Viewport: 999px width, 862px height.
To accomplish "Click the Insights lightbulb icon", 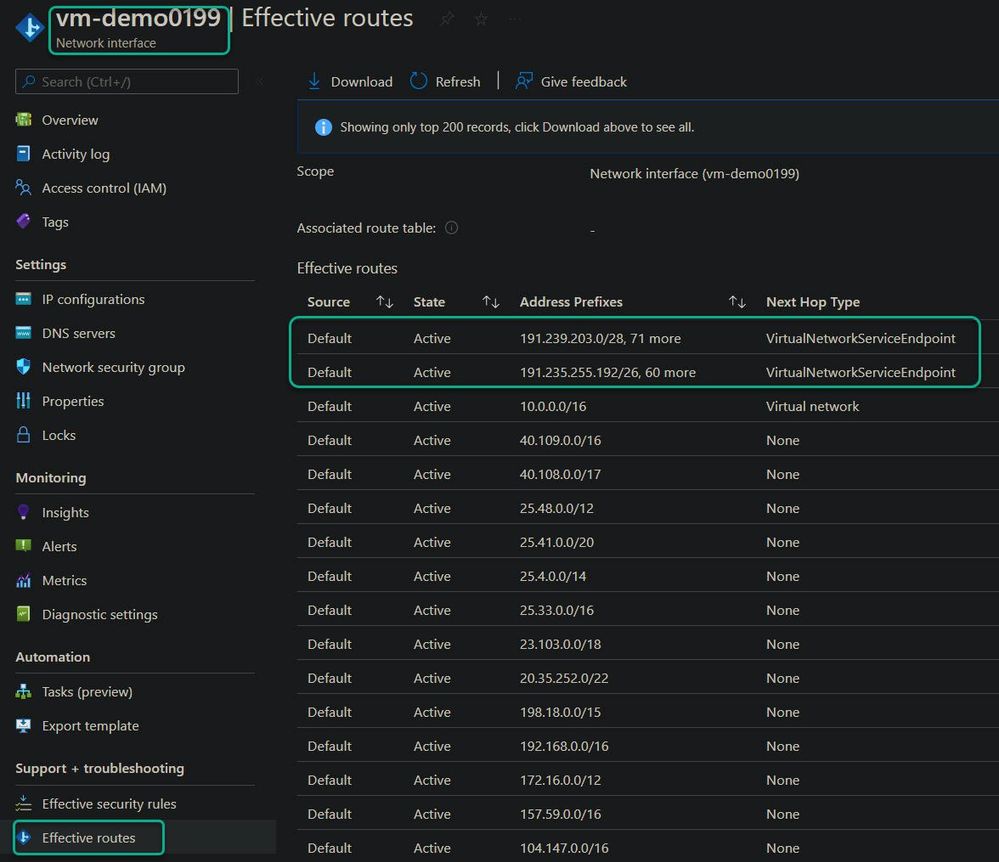I will (x=24, y=512).
